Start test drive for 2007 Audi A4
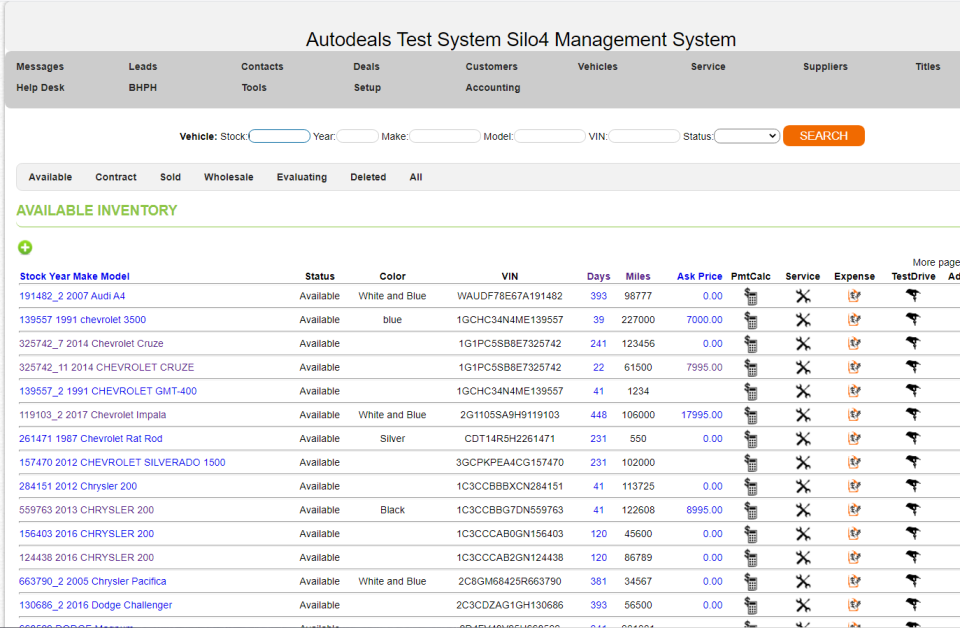This screenshot has height=628, width=960. point(913,296)
